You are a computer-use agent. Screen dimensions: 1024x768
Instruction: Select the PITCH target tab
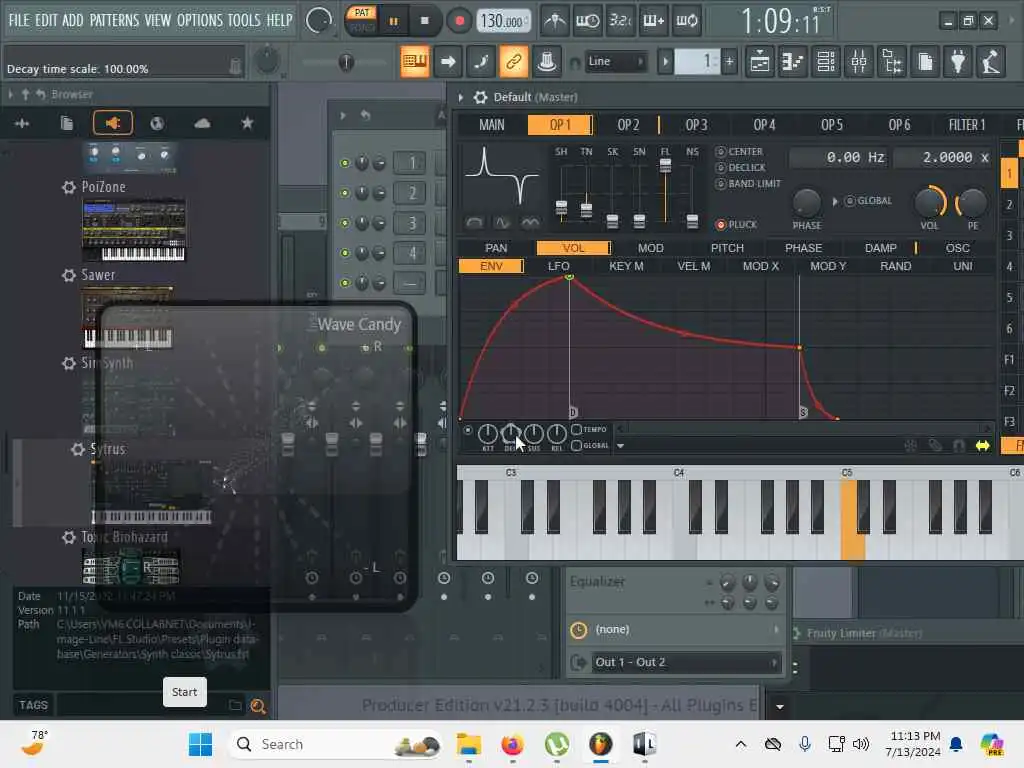727,248
